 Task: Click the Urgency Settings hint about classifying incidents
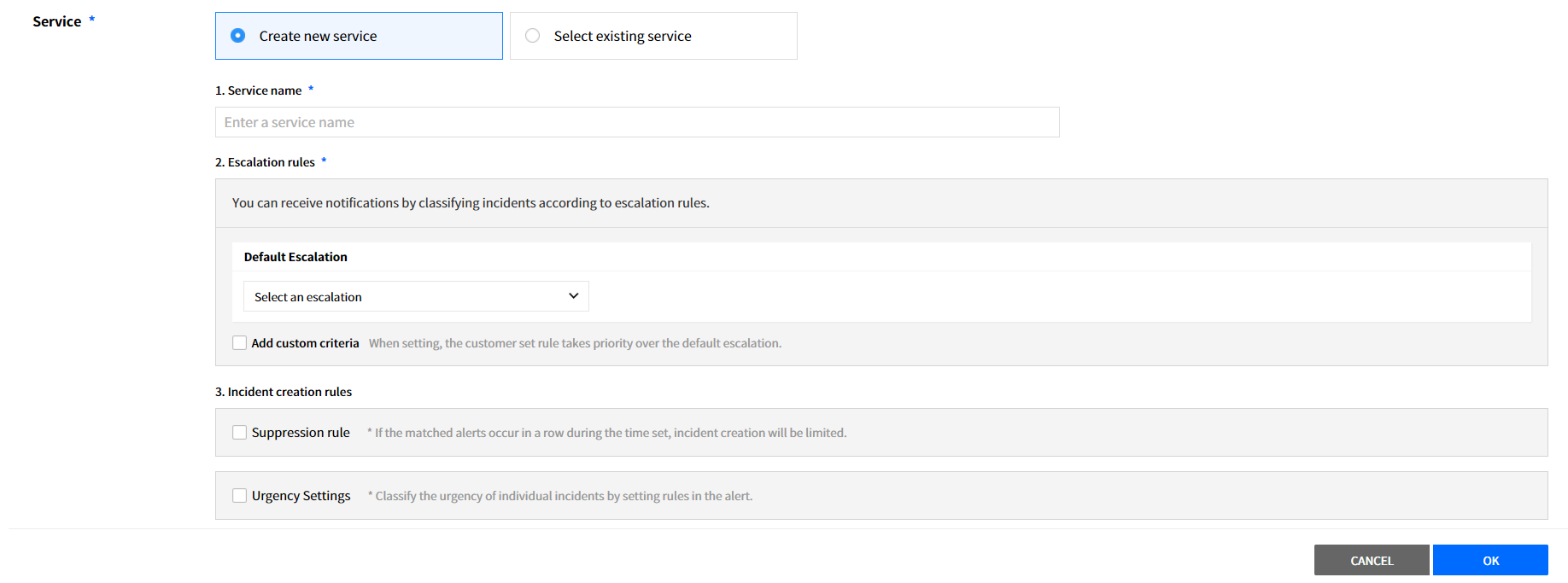coord(562,496)
